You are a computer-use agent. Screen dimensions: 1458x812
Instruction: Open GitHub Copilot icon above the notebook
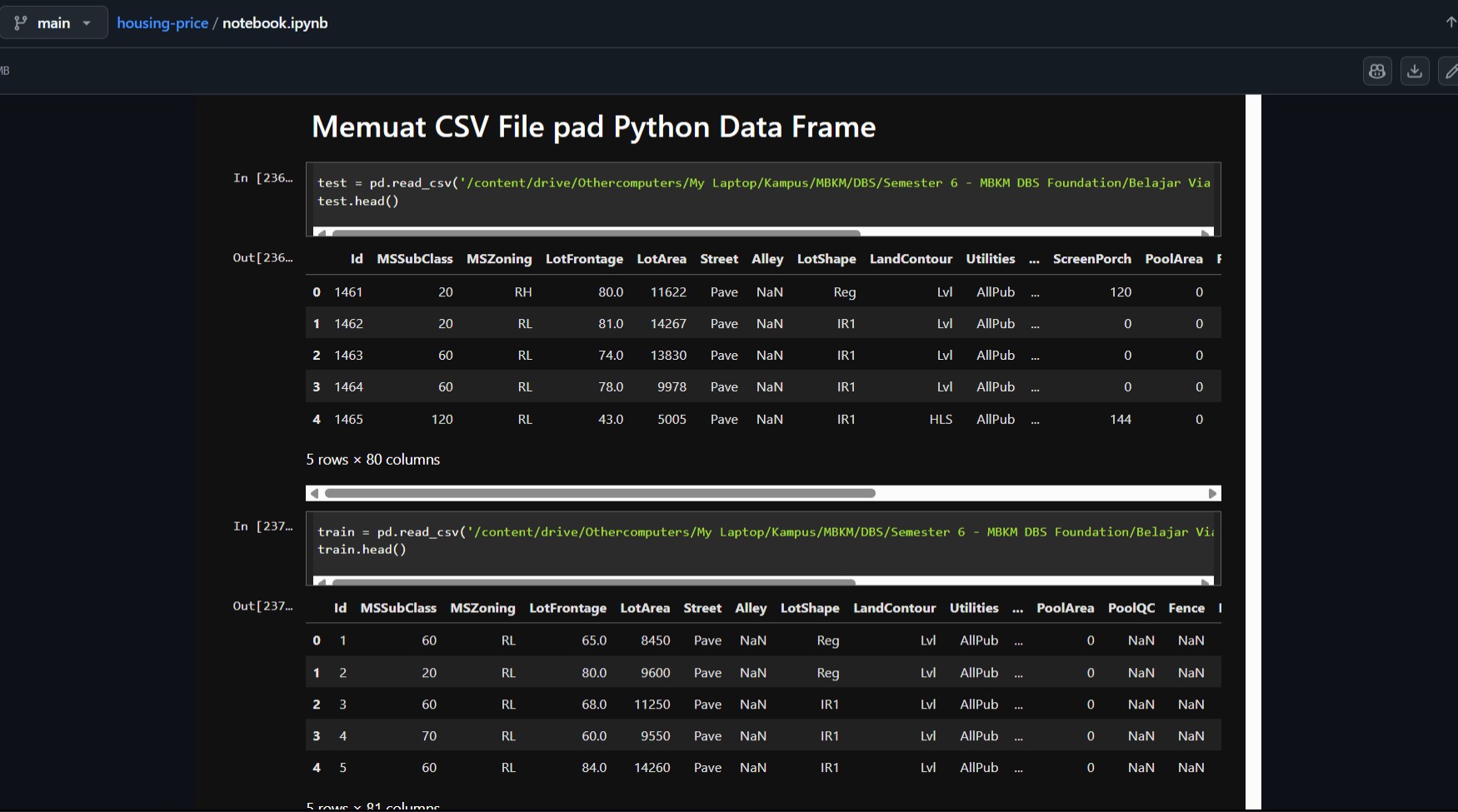pyautogui.click(x=1376, y=71)
